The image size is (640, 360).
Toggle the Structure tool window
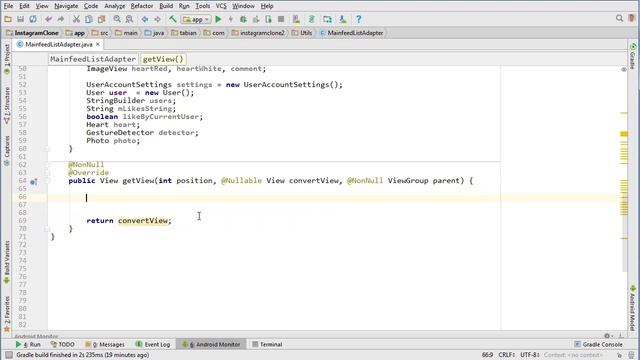7,106
